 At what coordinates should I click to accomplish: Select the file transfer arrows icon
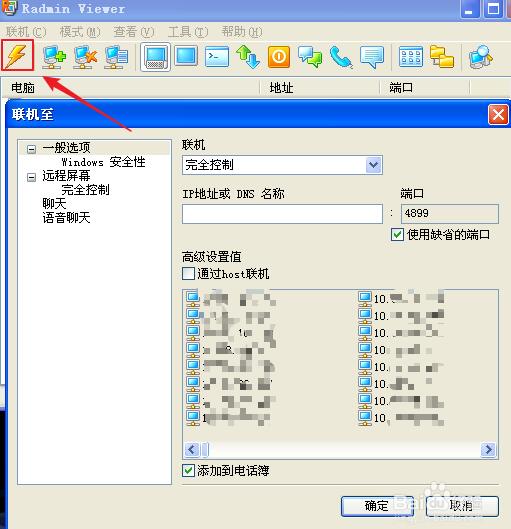tap(248, 56)
